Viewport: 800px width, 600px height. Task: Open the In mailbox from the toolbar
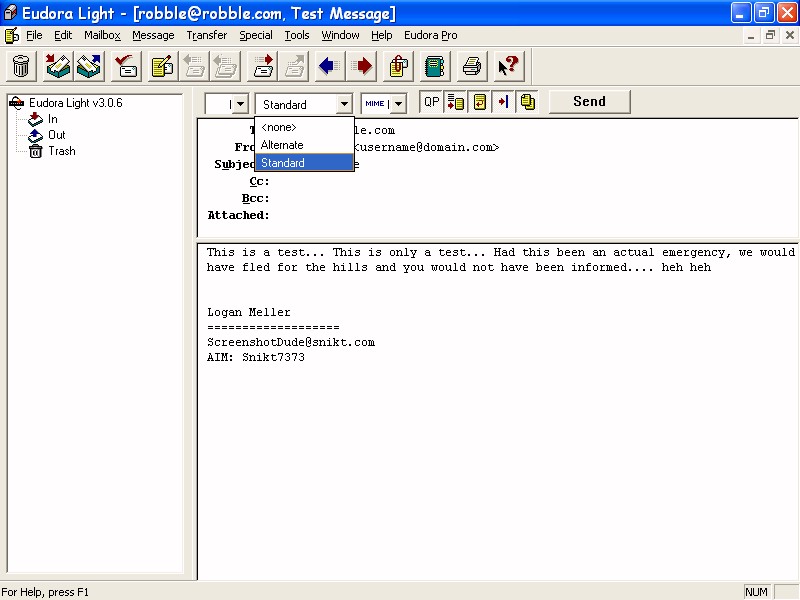(x=58, y=66)
